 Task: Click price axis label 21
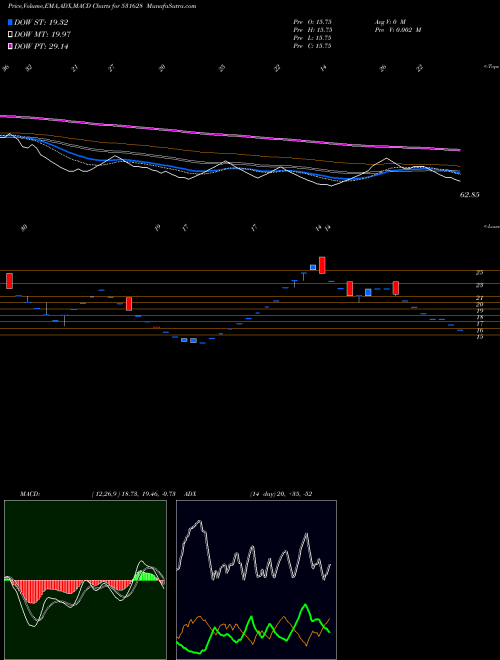pyautogui.click(x=479, y=298)
